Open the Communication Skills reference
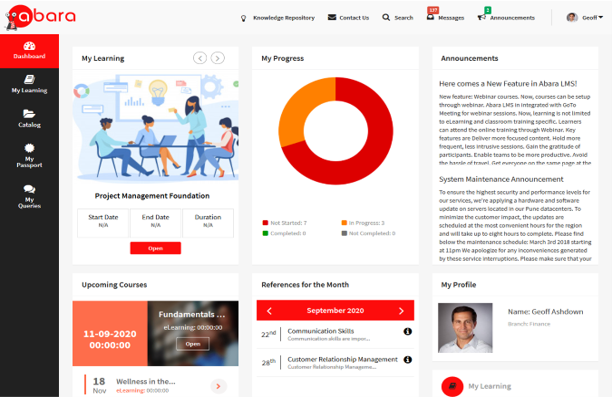 [x=321, y=331]
